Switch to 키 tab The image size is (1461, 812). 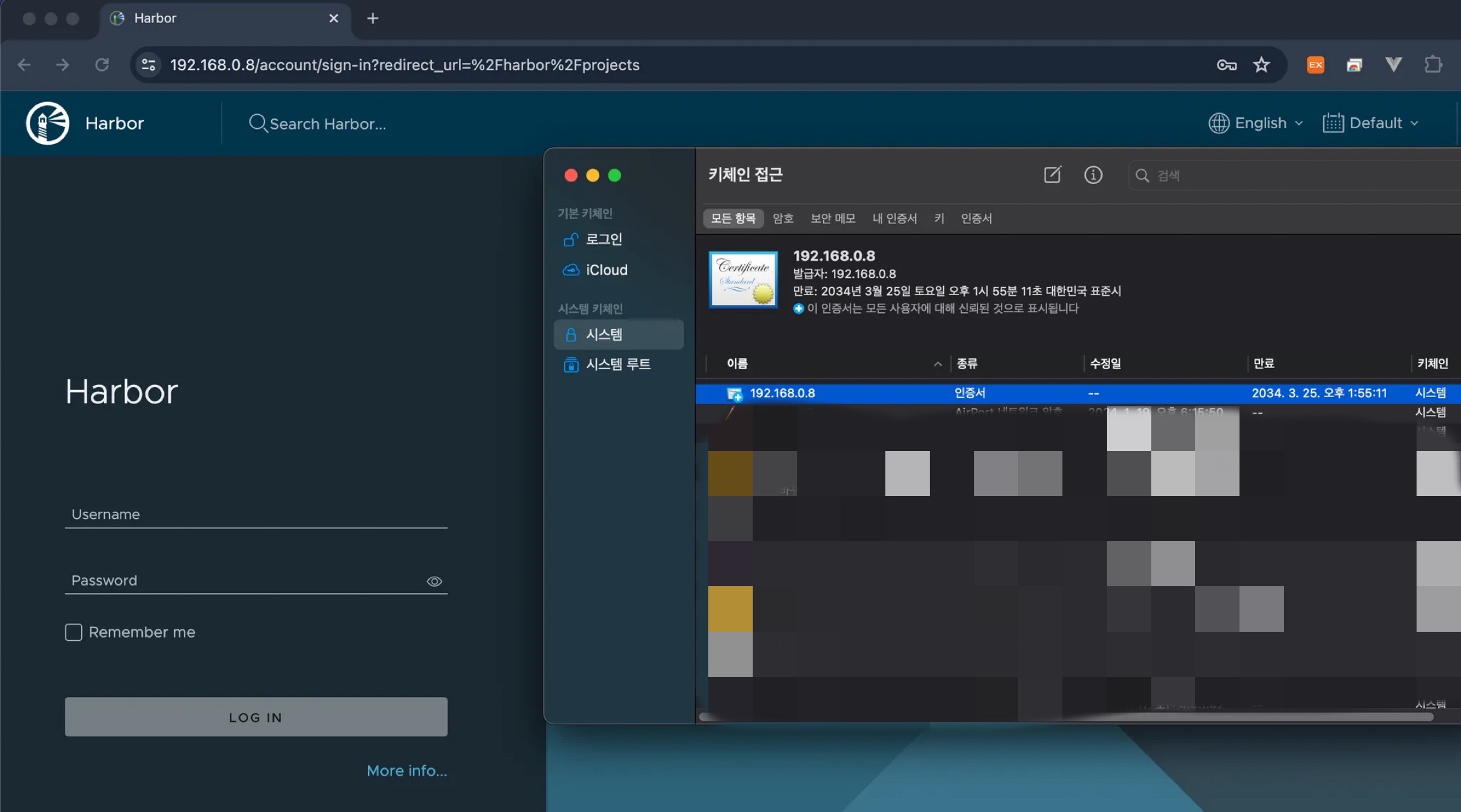click(939, 218)
